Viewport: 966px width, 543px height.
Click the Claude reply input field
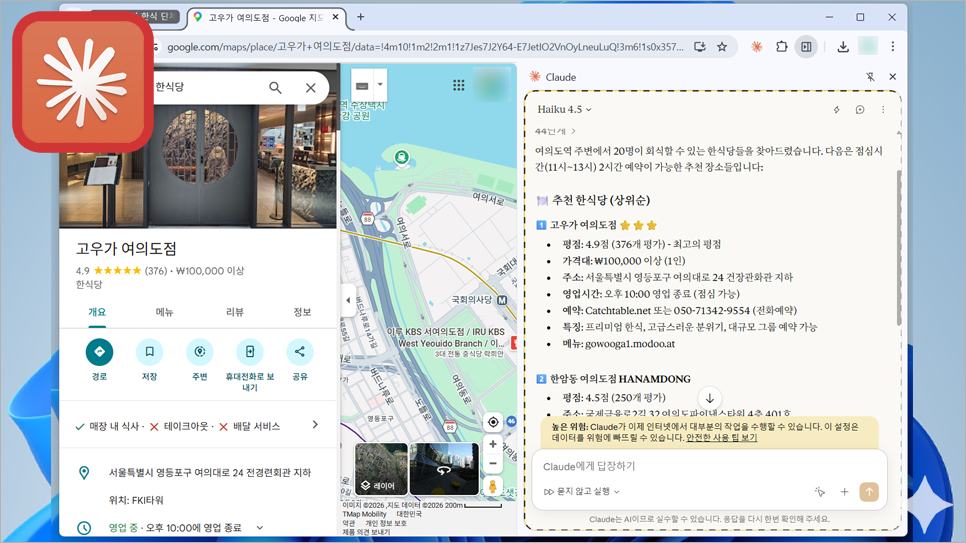(x=700, y=466)
